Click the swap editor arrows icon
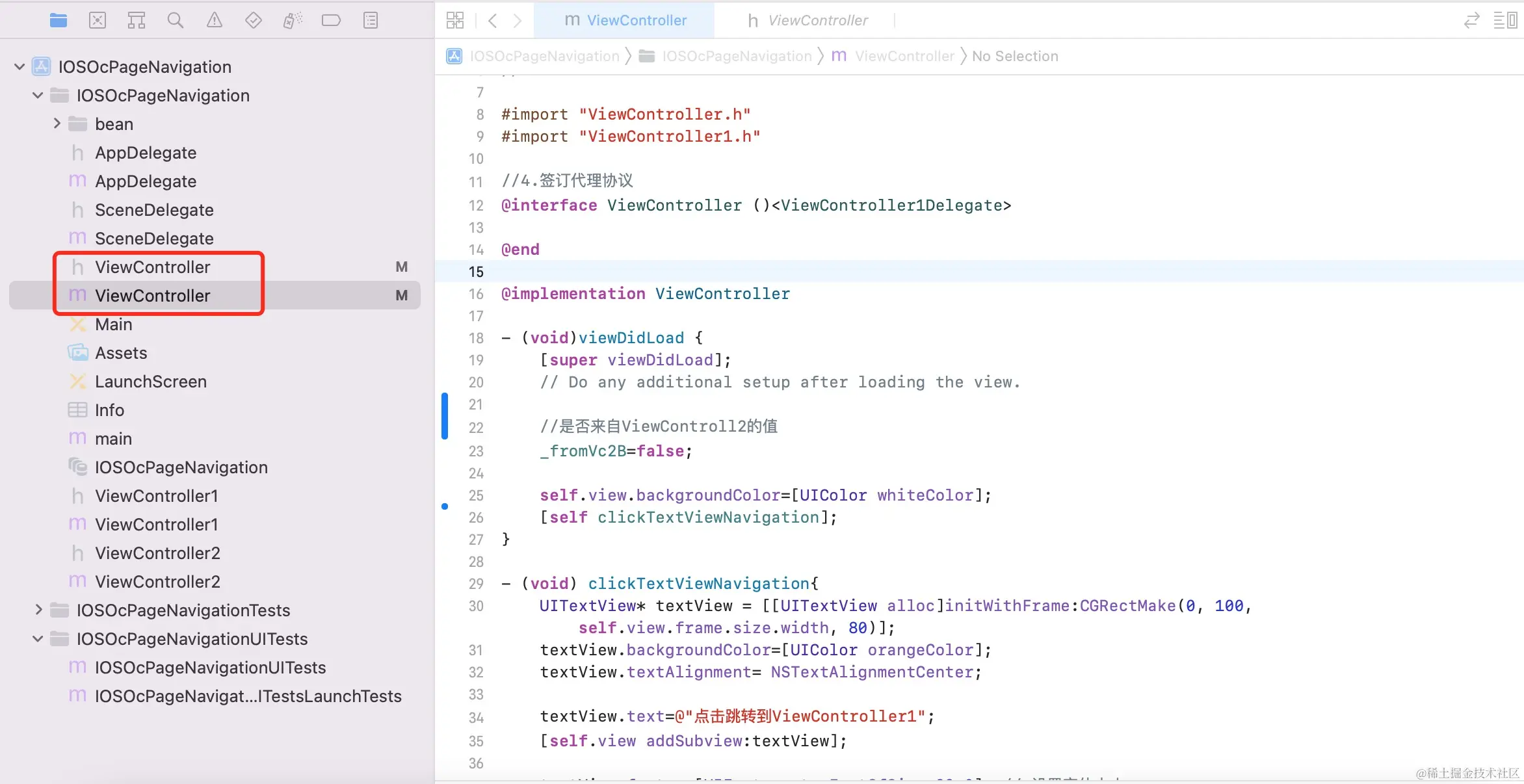1524x784 pixels. pos(1471,21)
